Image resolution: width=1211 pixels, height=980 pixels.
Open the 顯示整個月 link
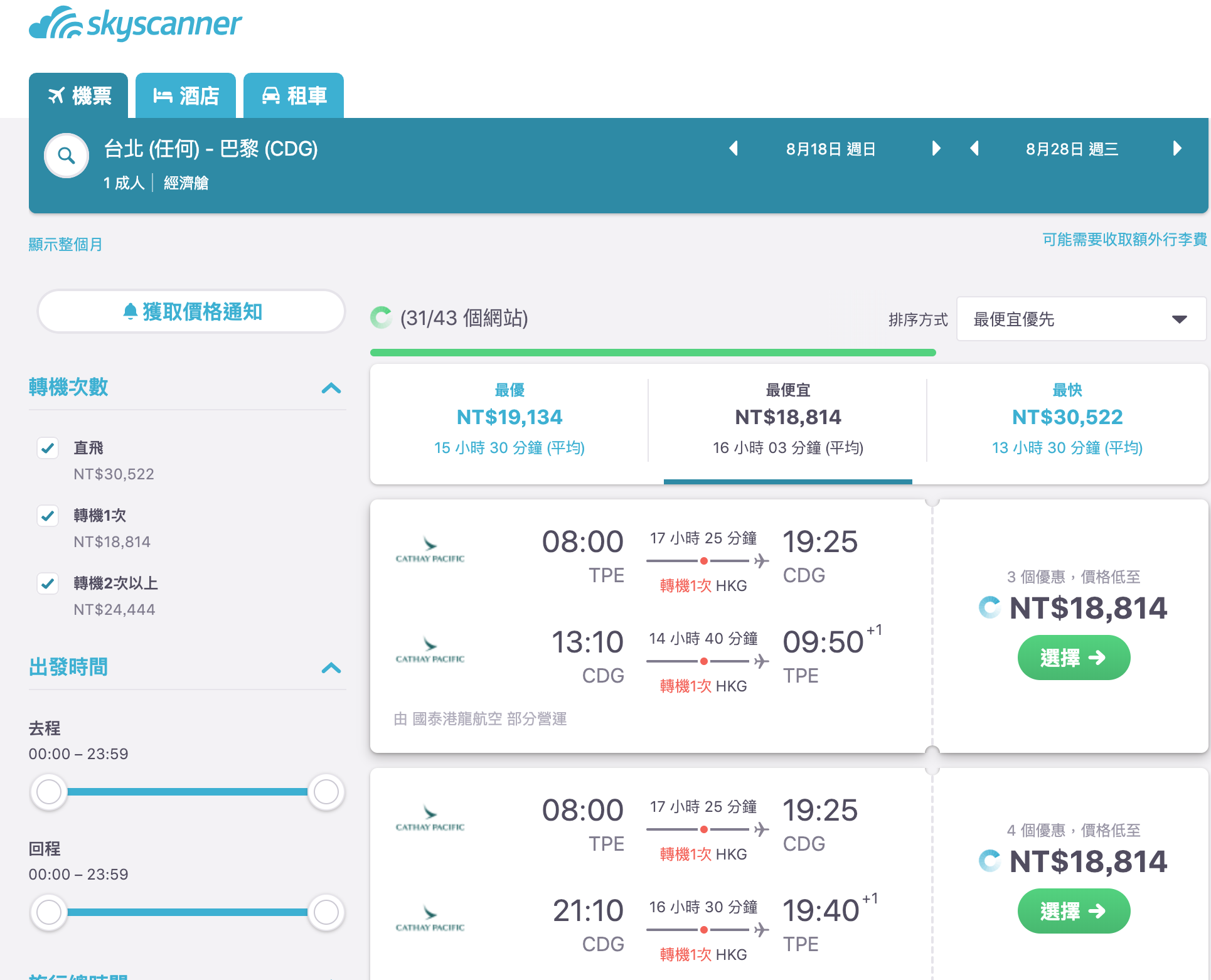pos(65,244)
